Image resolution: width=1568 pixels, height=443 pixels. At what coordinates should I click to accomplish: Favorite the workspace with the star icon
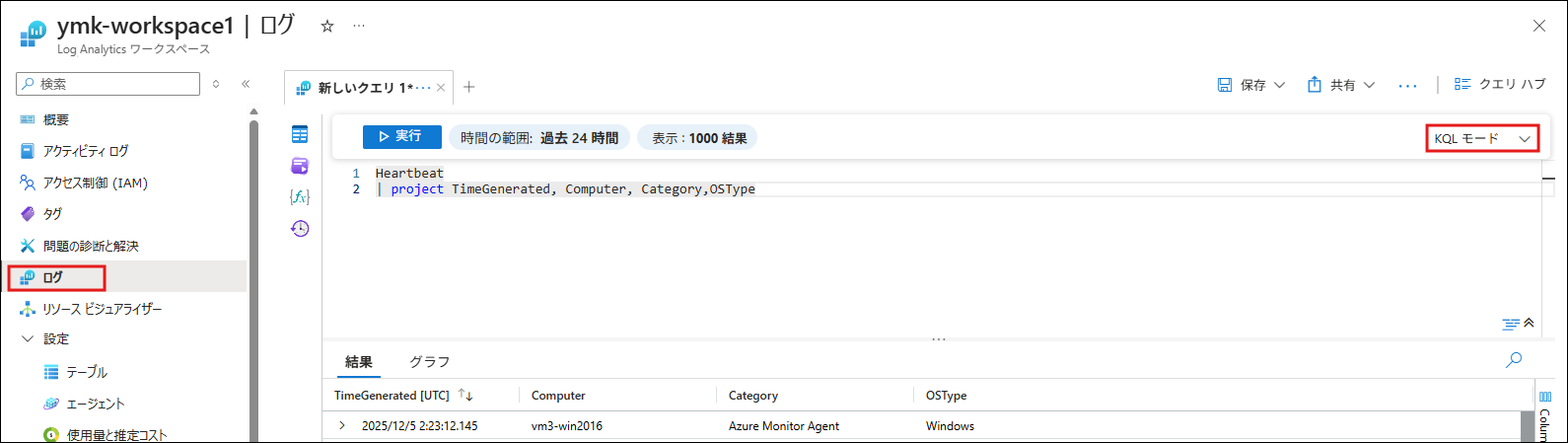[327, 27]
